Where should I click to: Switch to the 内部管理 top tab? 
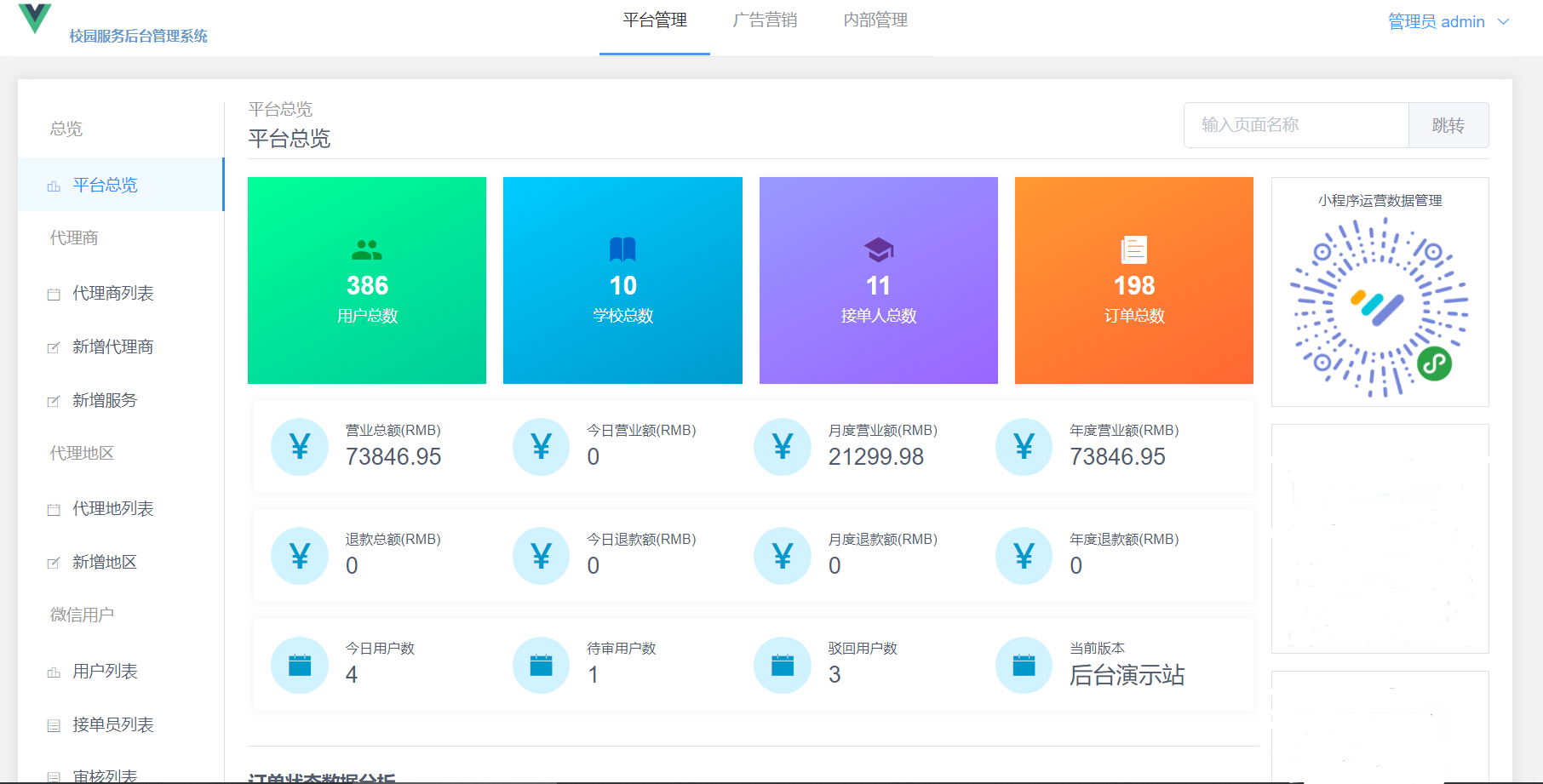tap(875, 20)
